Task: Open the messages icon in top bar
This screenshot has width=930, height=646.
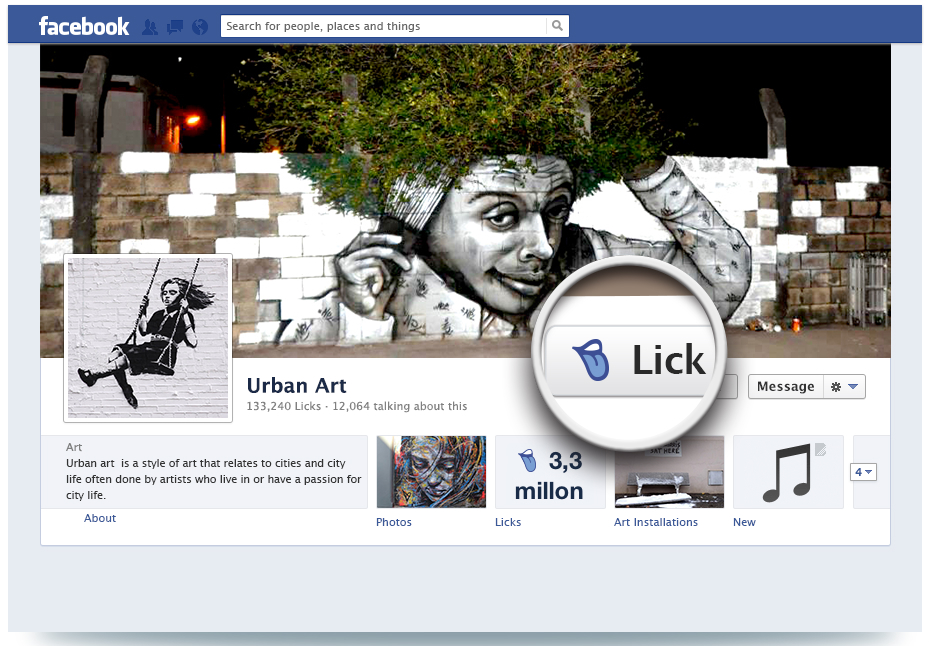Action: click(x=175, y=27)
